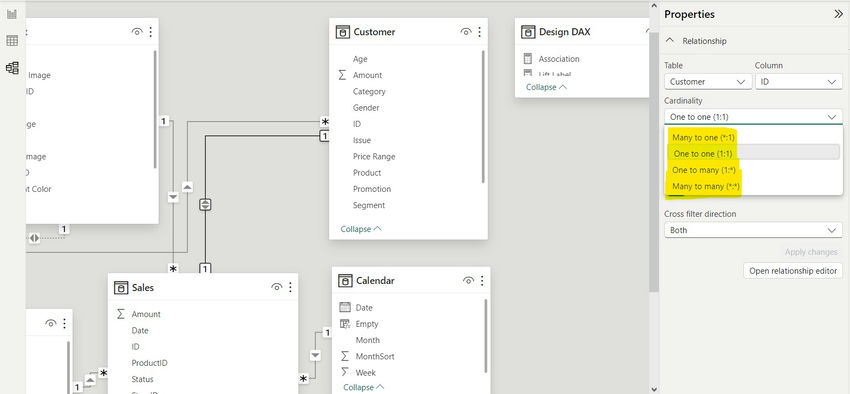The width and height of the screenshot is (850, 394).
Task: Click Calendar relationship filter direction arrow
Action: (315, 356)
